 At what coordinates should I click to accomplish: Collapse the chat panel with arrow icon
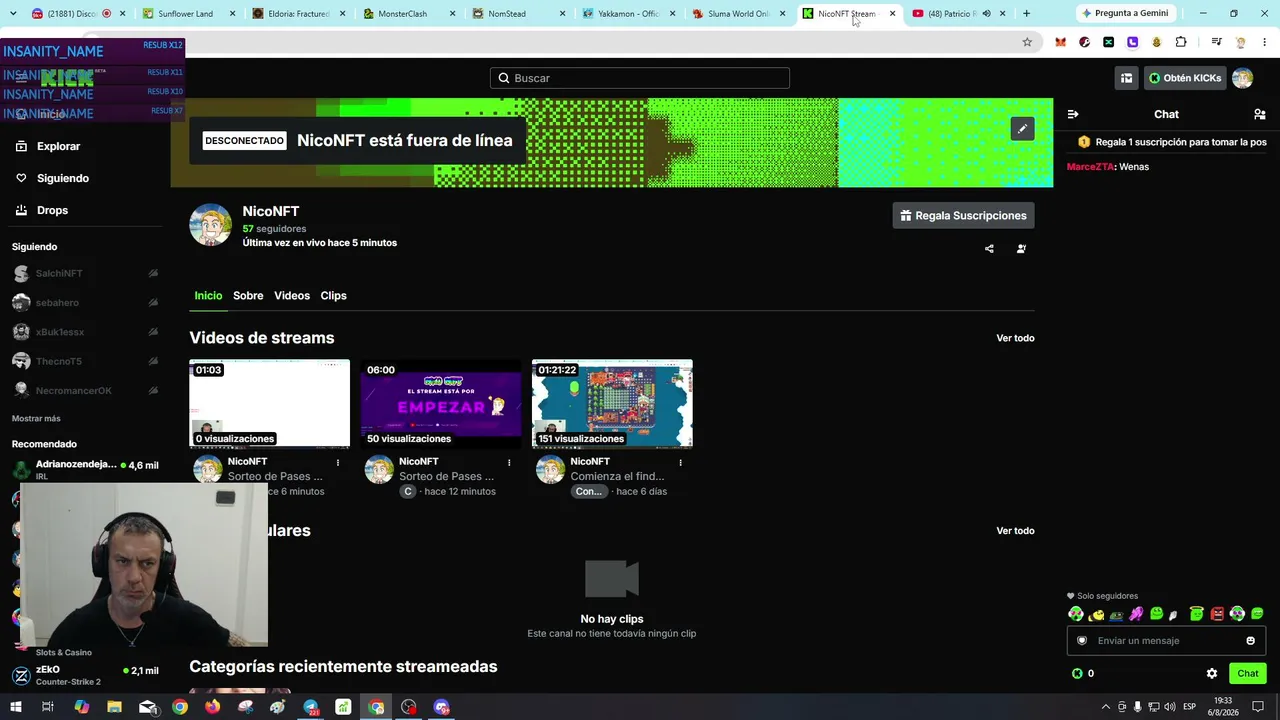coord(1073,114)
